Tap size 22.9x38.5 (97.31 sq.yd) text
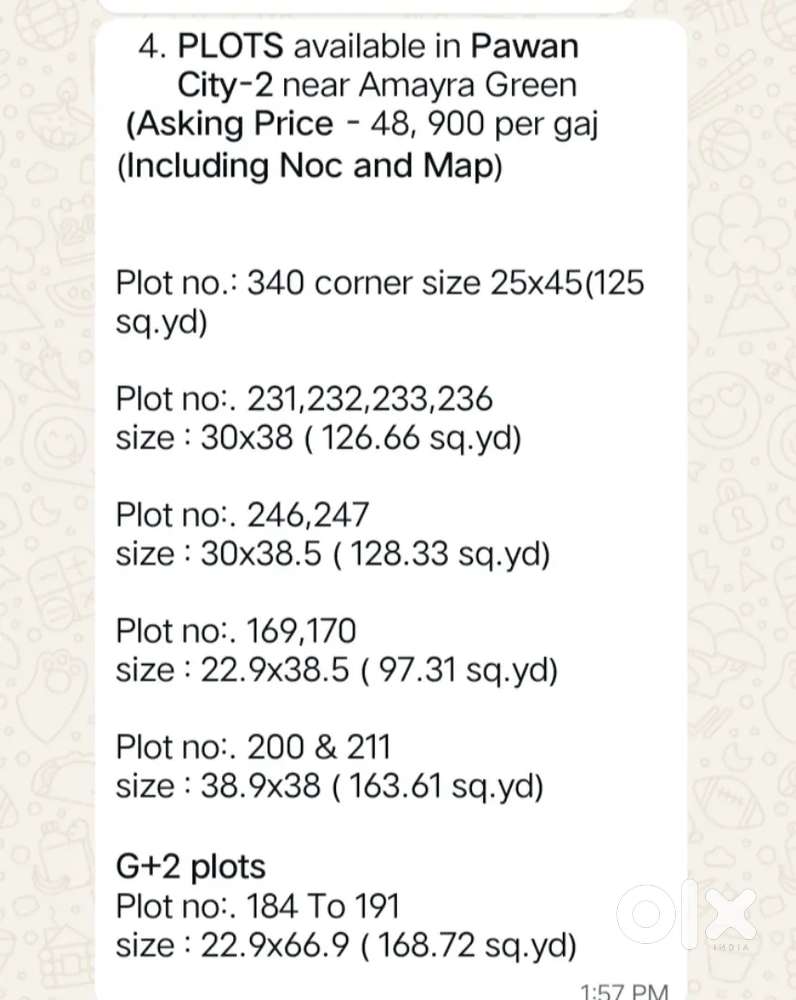This screenshot has height=1000, width=796. [x=336, y=670]
